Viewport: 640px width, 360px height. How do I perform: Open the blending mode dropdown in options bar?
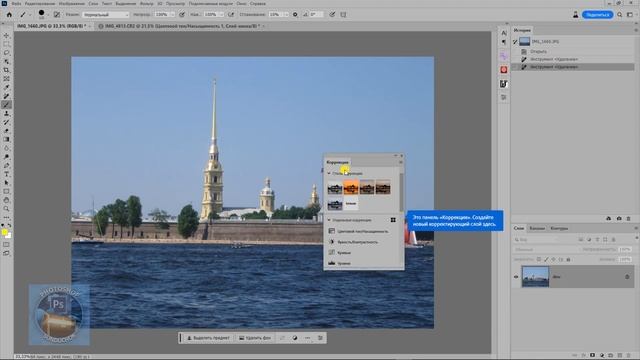pyautogui.click(x=106, y=15)
